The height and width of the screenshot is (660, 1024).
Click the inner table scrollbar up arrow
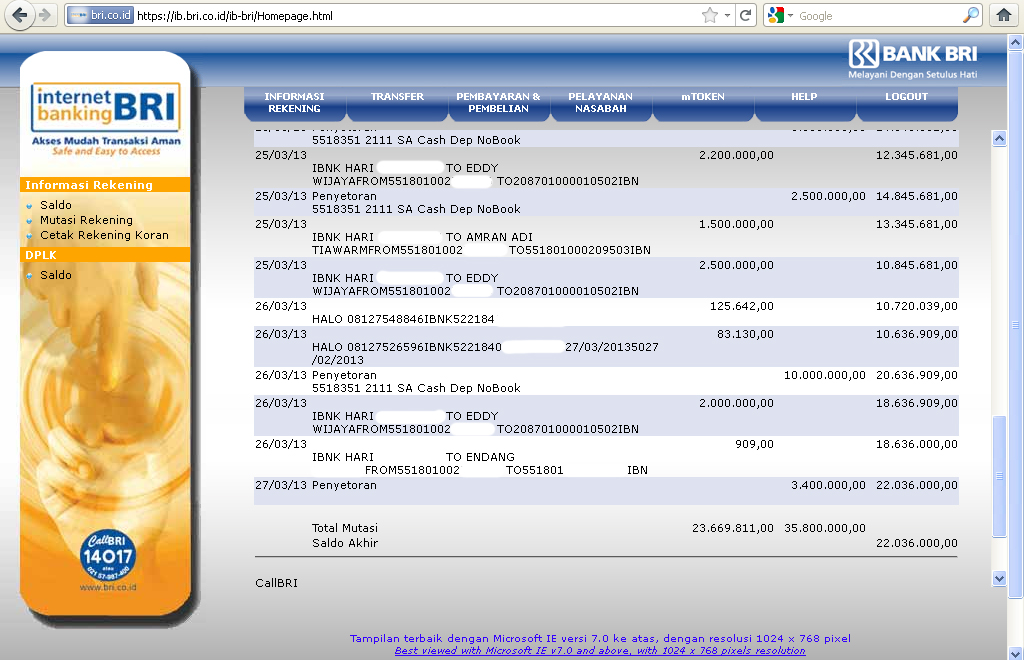(x=999, y=138)
